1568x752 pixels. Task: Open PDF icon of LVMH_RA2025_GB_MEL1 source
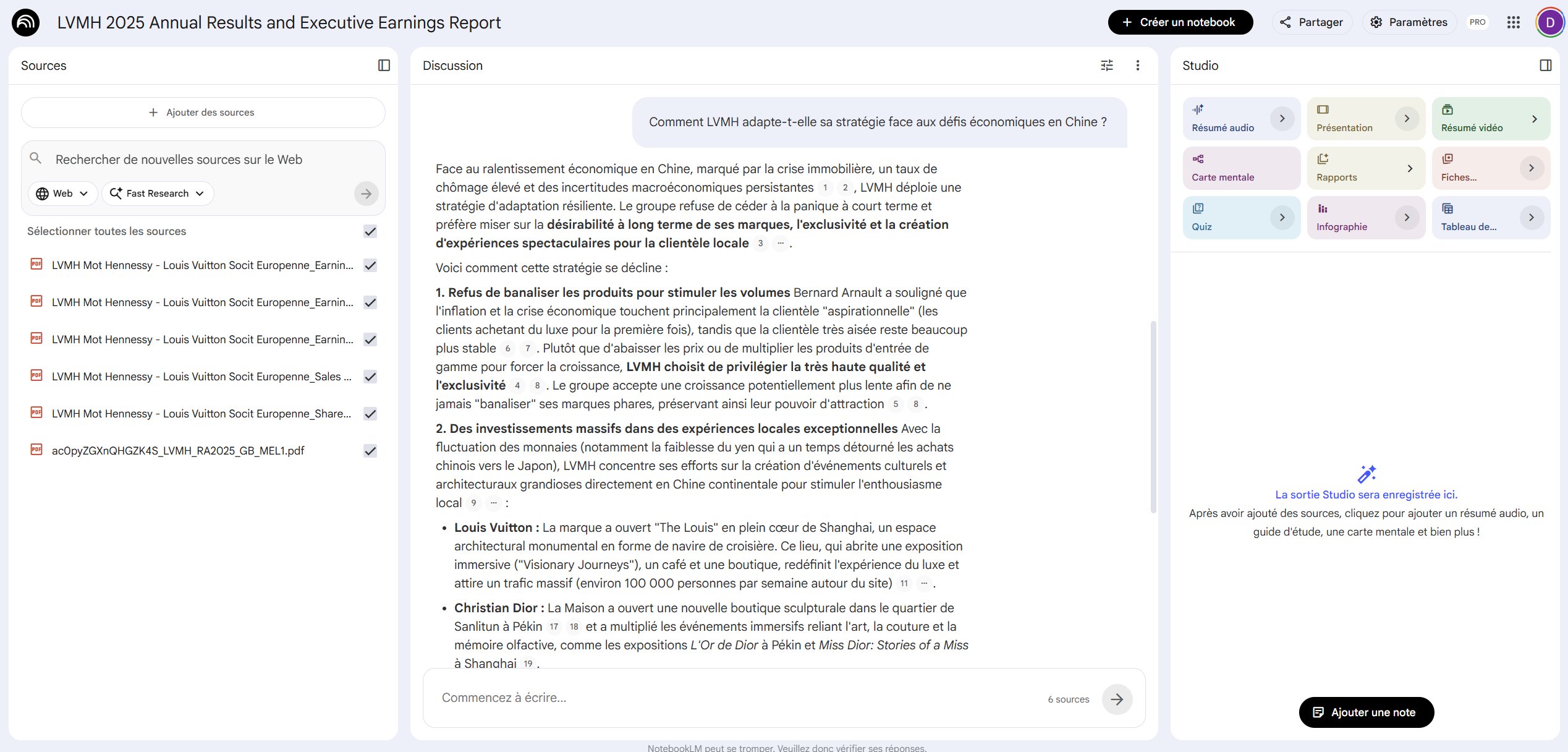[36, 450]
